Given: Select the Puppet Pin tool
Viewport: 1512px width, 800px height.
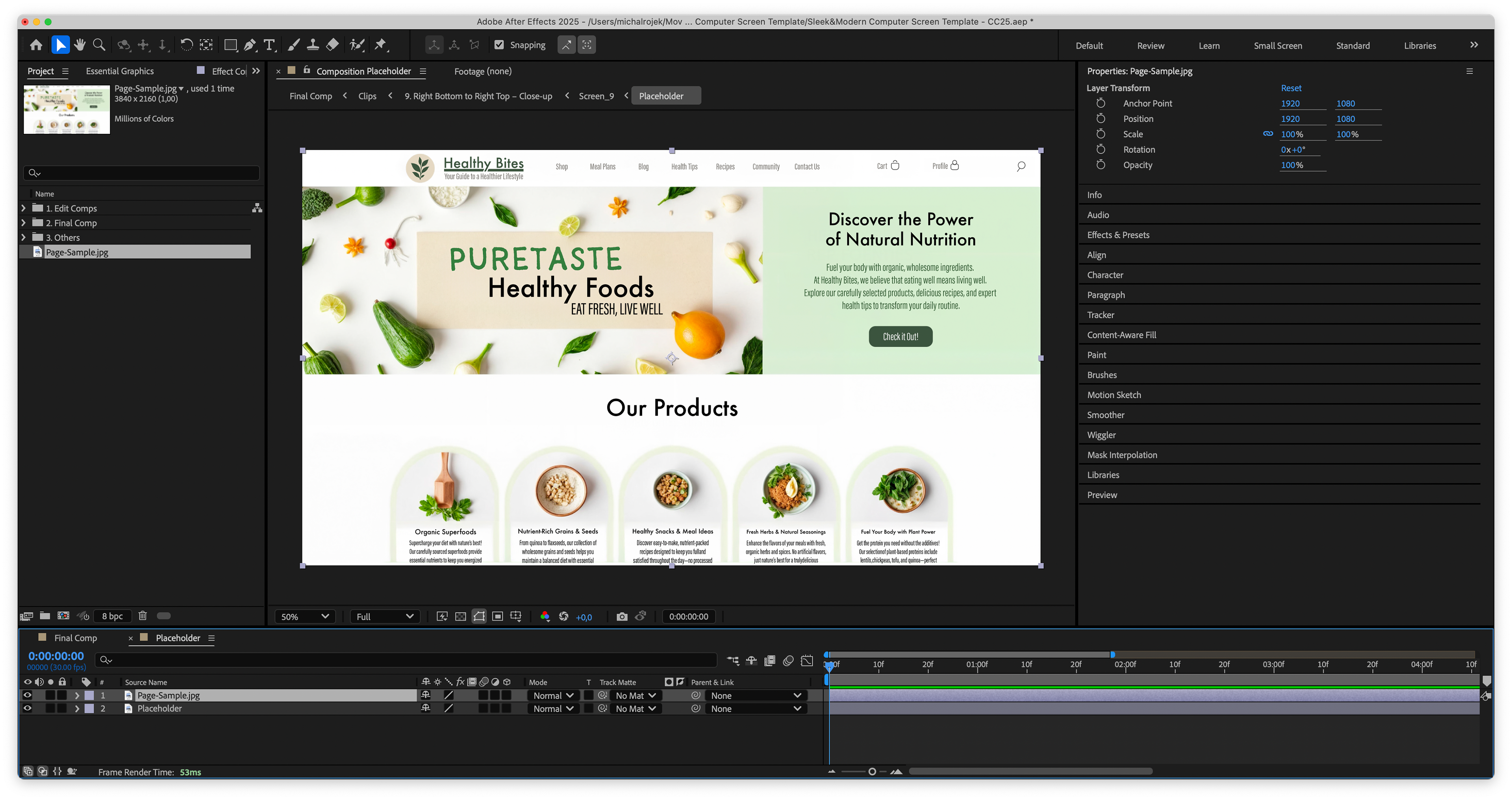Looking at the screenshot, I should pos(381,45).
